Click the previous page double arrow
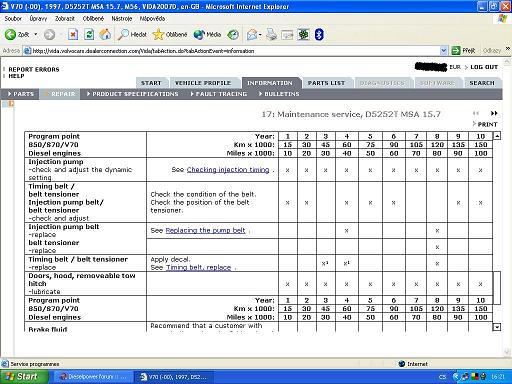This screenshot has width=512, height=384. pyautogui.click(x=476, y=113)
